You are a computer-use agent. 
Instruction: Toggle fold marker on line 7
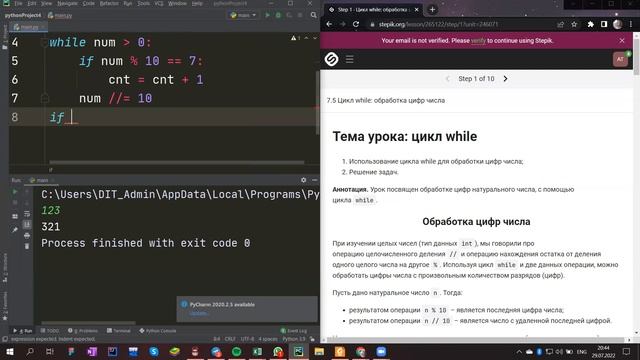pyautogui.click(x=44, y=98)
